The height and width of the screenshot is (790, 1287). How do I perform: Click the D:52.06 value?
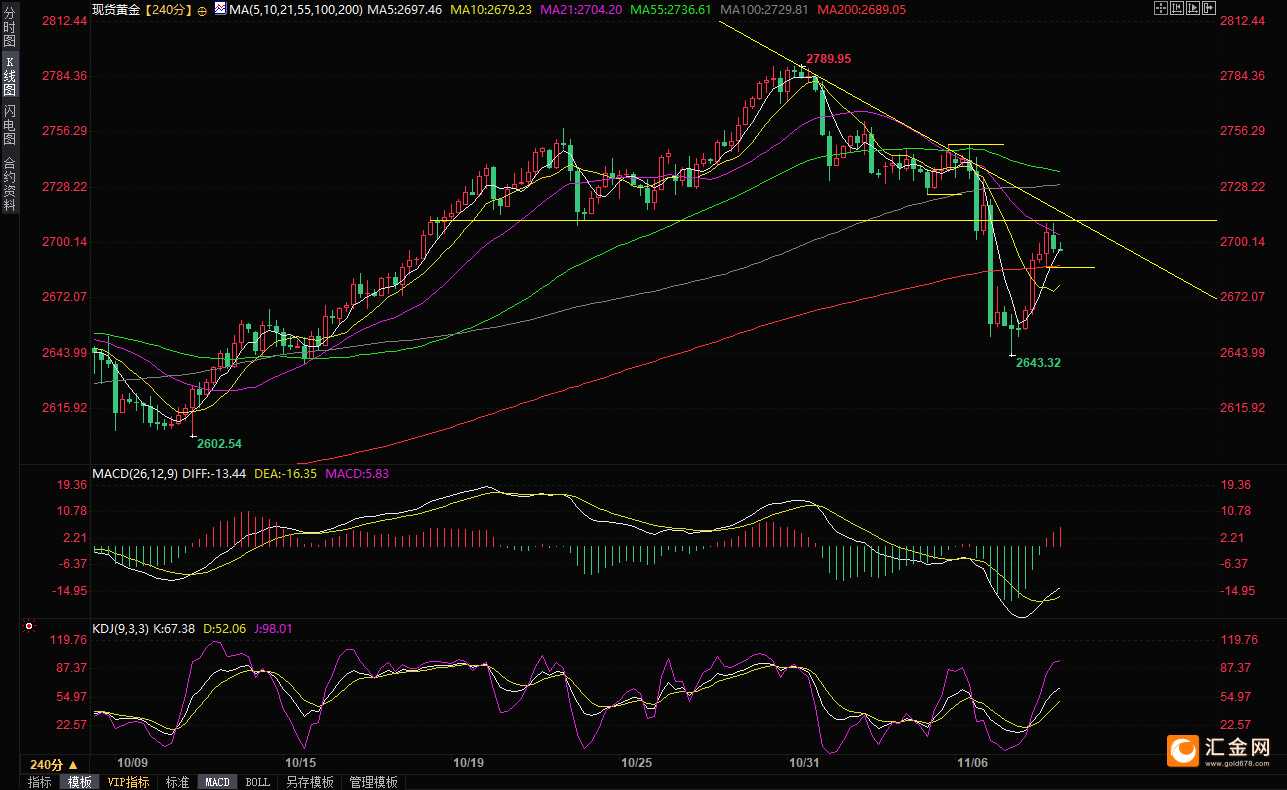pos(226,629)
